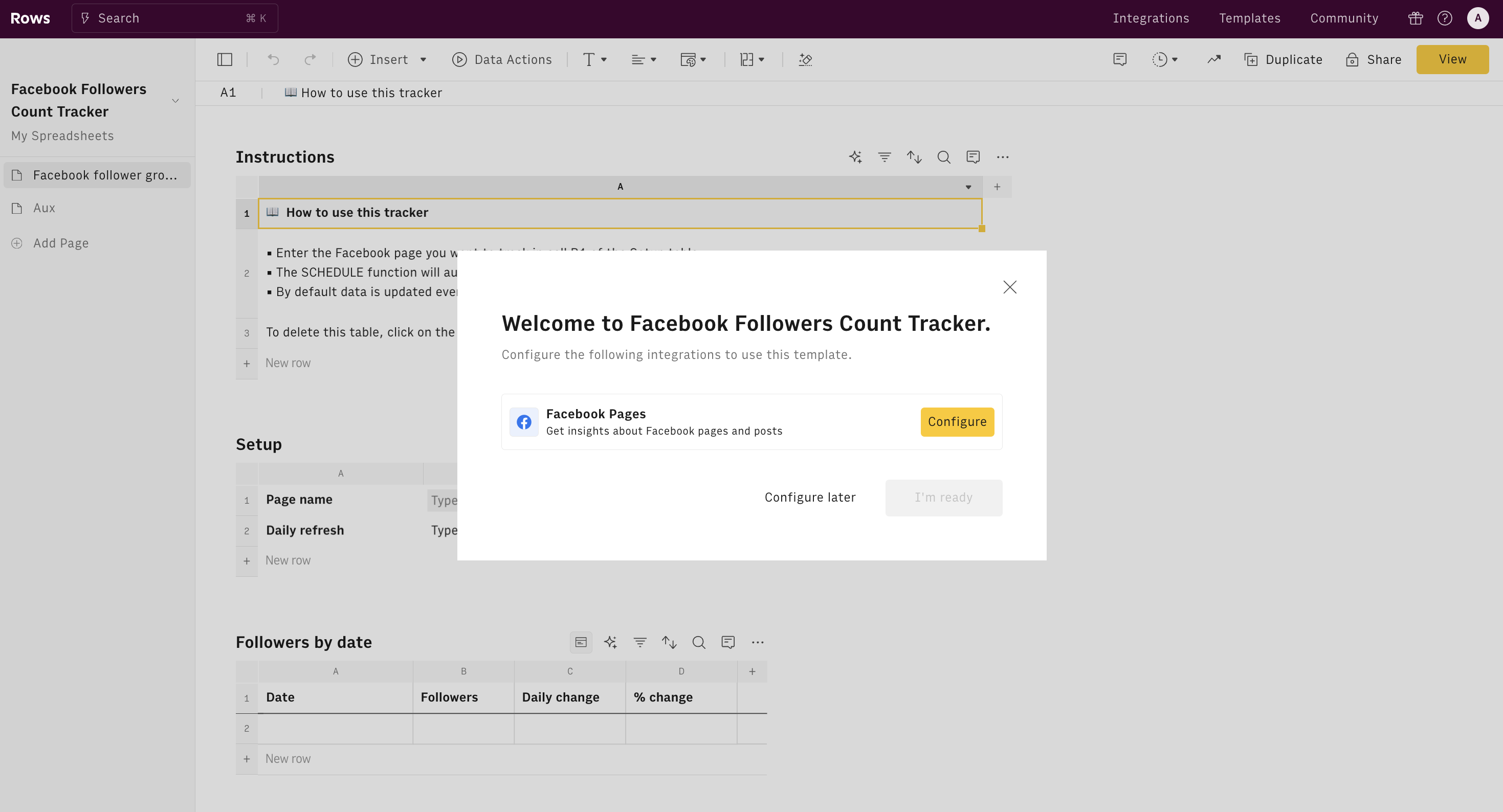Open the alignment dropdown

[x=644, y=59]
